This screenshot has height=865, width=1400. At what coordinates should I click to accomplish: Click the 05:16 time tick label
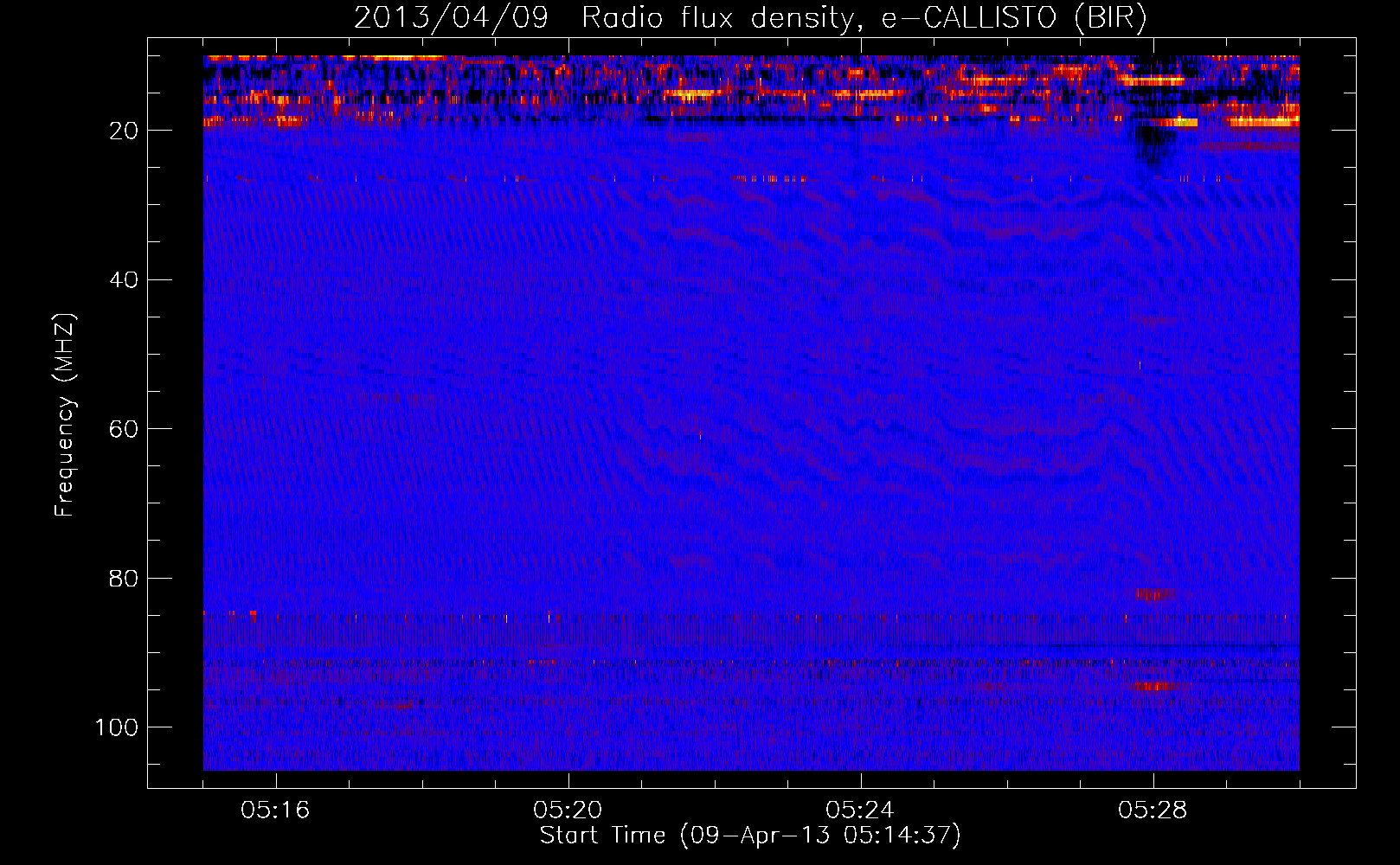point(275,811)
